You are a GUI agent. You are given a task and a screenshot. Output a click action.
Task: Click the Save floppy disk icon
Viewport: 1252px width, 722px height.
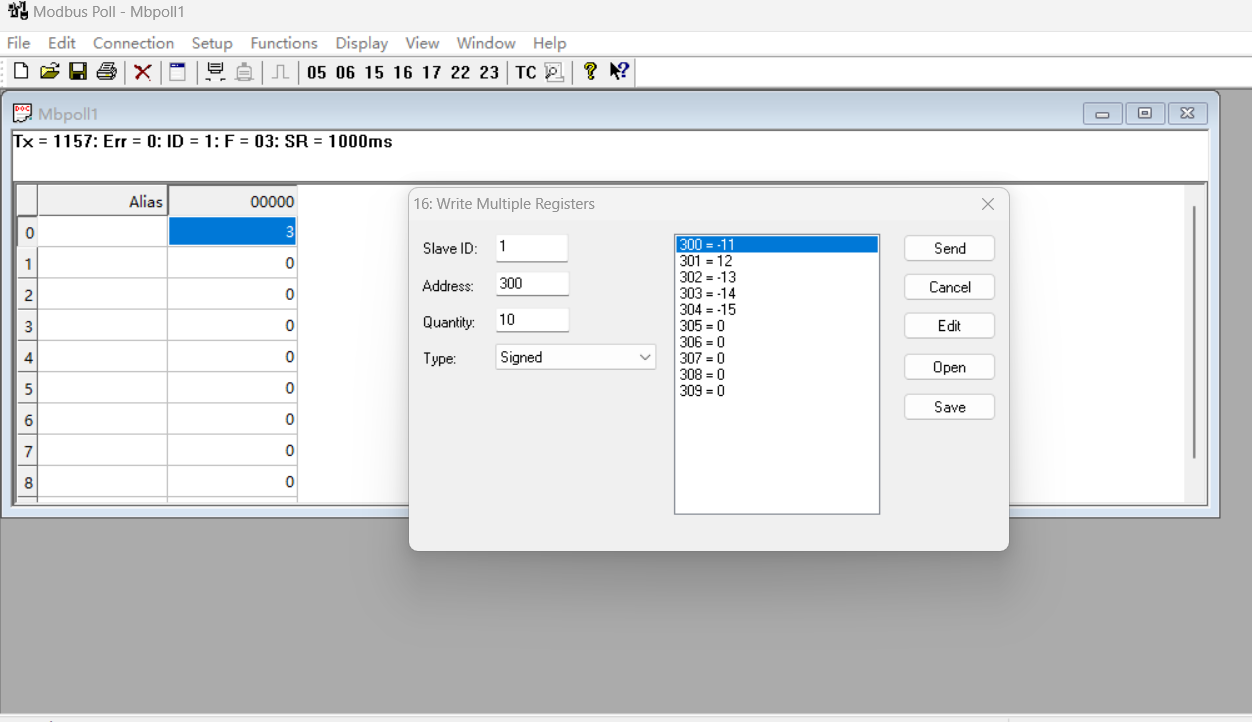tap(77, 72)
